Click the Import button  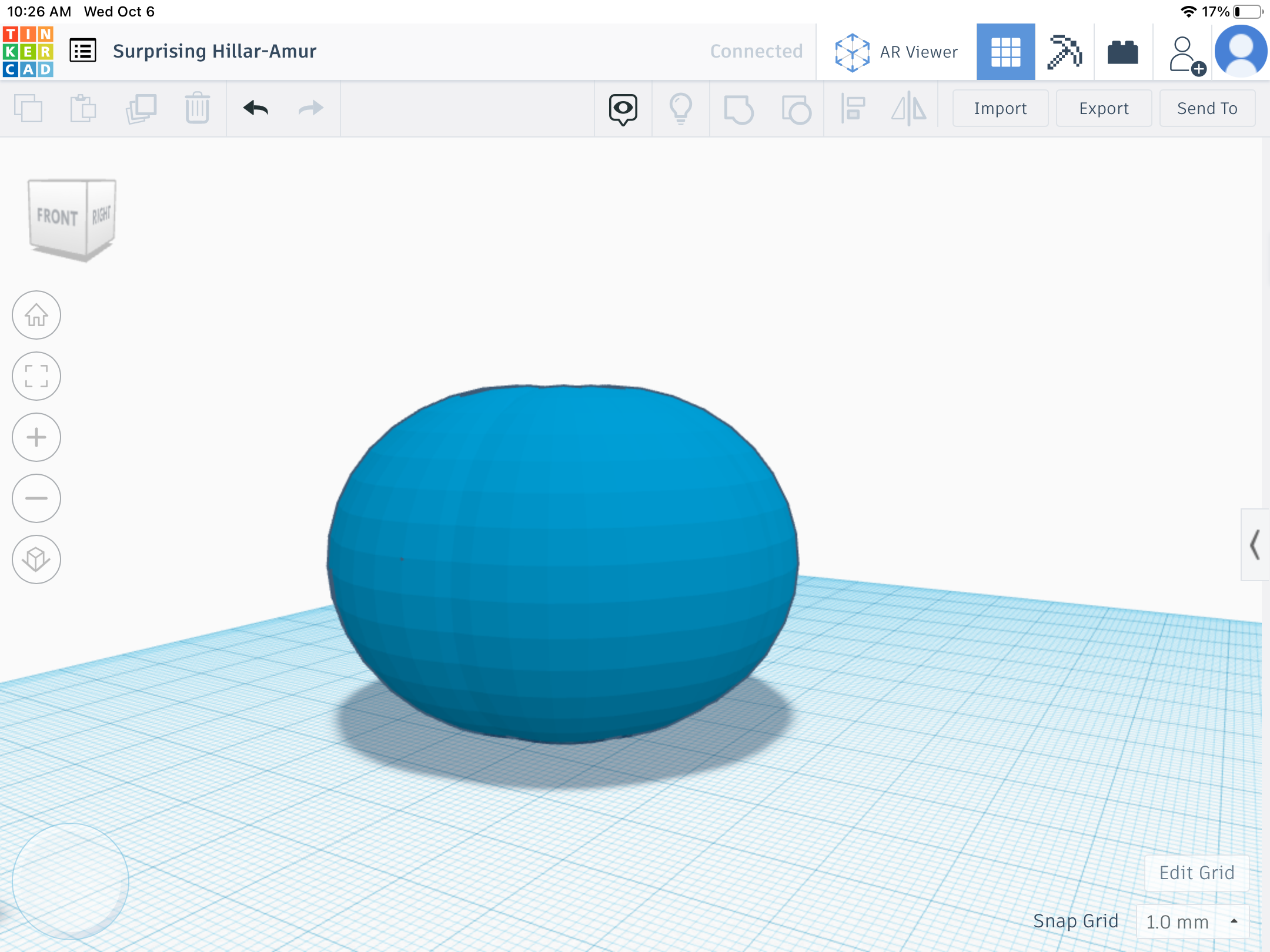click(1000, 108)
